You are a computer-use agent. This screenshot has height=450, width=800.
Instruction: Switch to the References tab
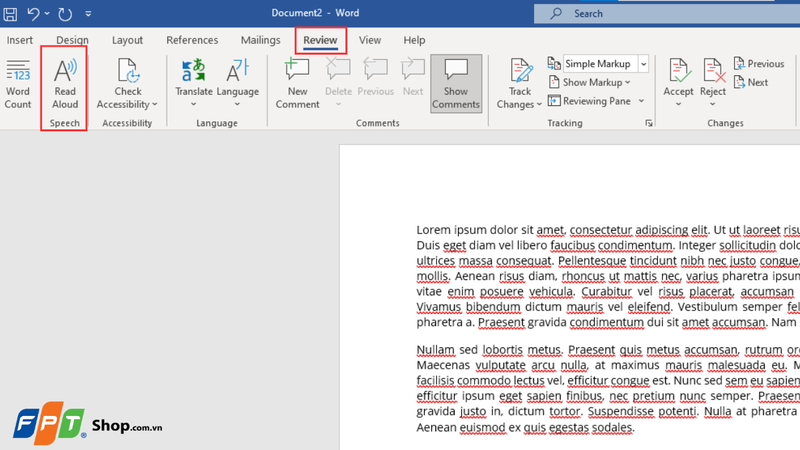(x=192, y=40)
